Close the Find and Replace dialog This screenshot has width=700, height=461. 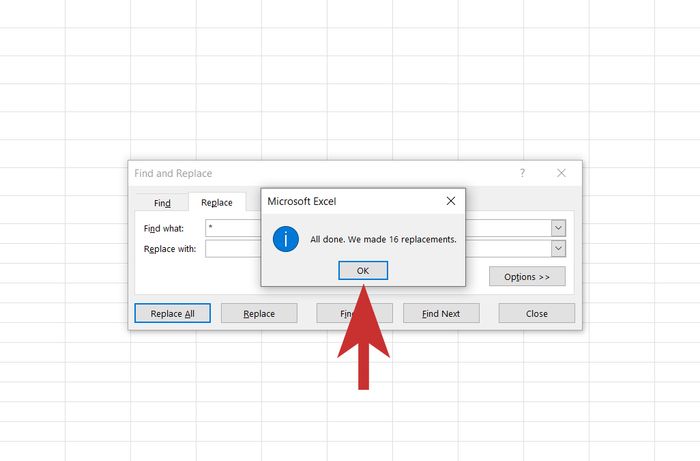tap(561, 173)
